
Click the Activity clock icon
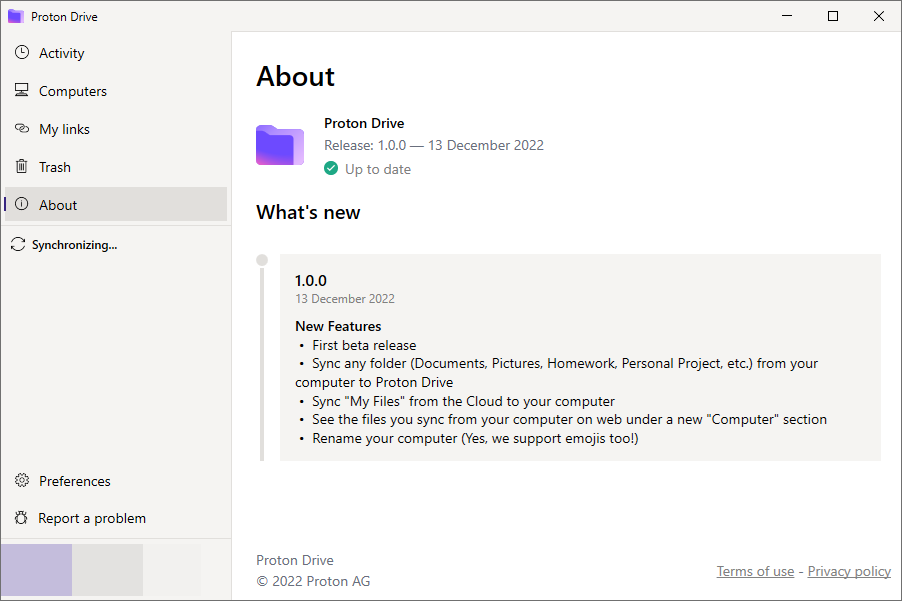coord(22,52)
